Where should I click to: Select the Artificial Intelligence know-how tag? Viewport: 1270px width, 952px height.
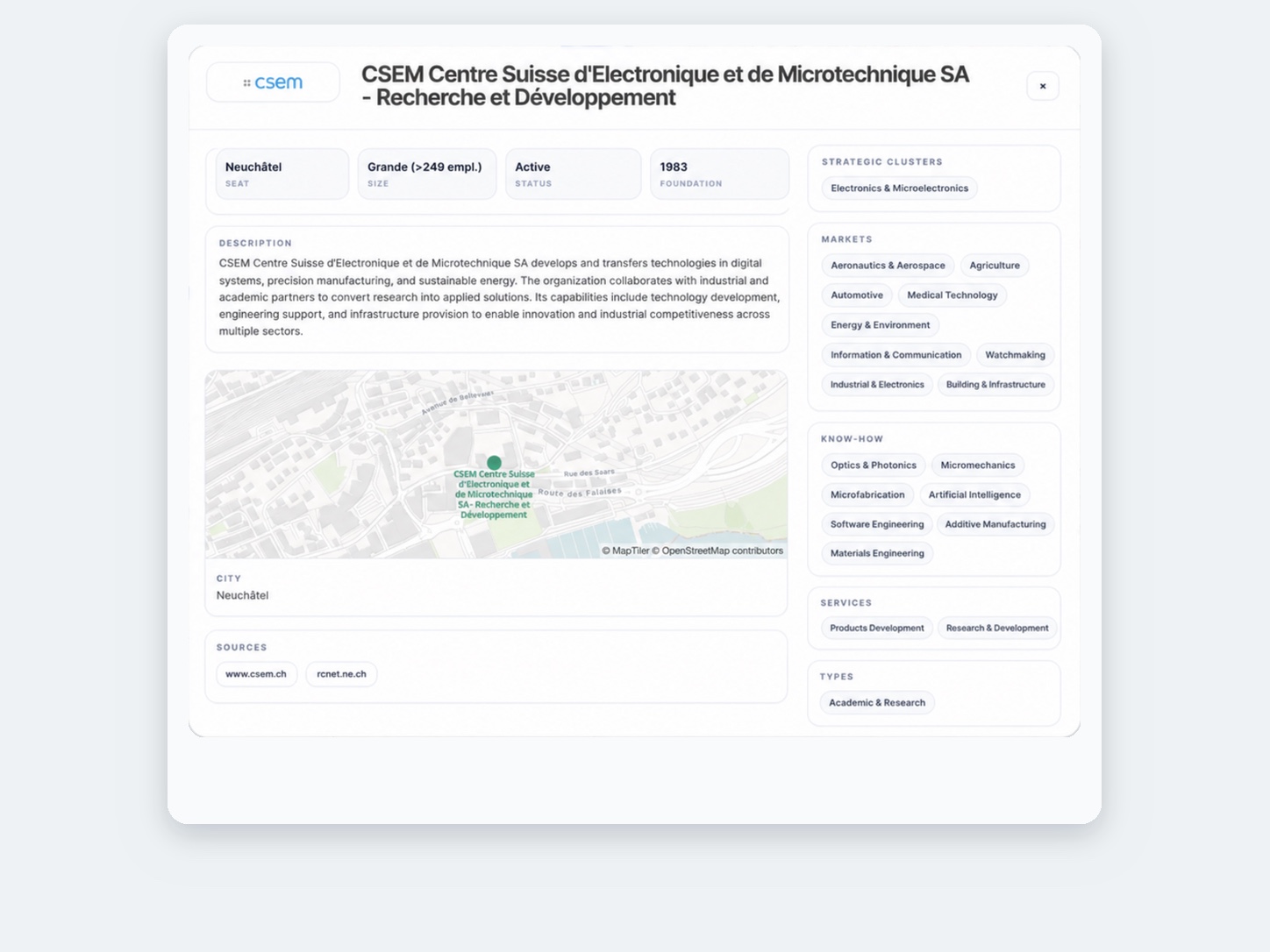tap(974, 495)
